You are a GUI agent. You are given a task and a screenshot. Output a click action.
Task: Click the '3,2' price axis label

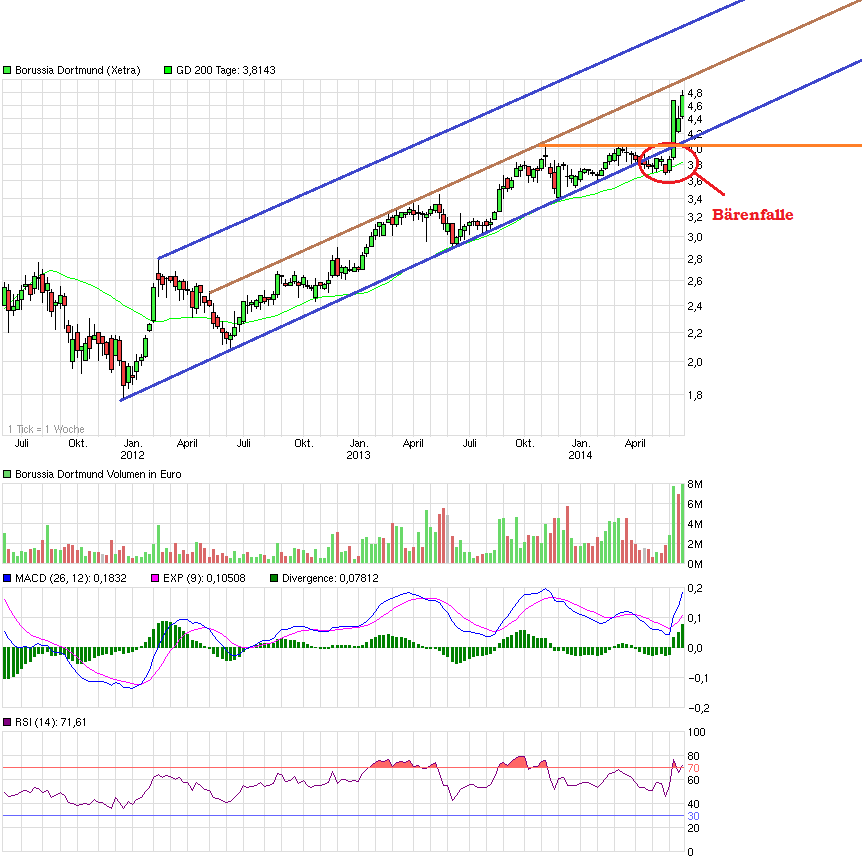pos(695,218)
